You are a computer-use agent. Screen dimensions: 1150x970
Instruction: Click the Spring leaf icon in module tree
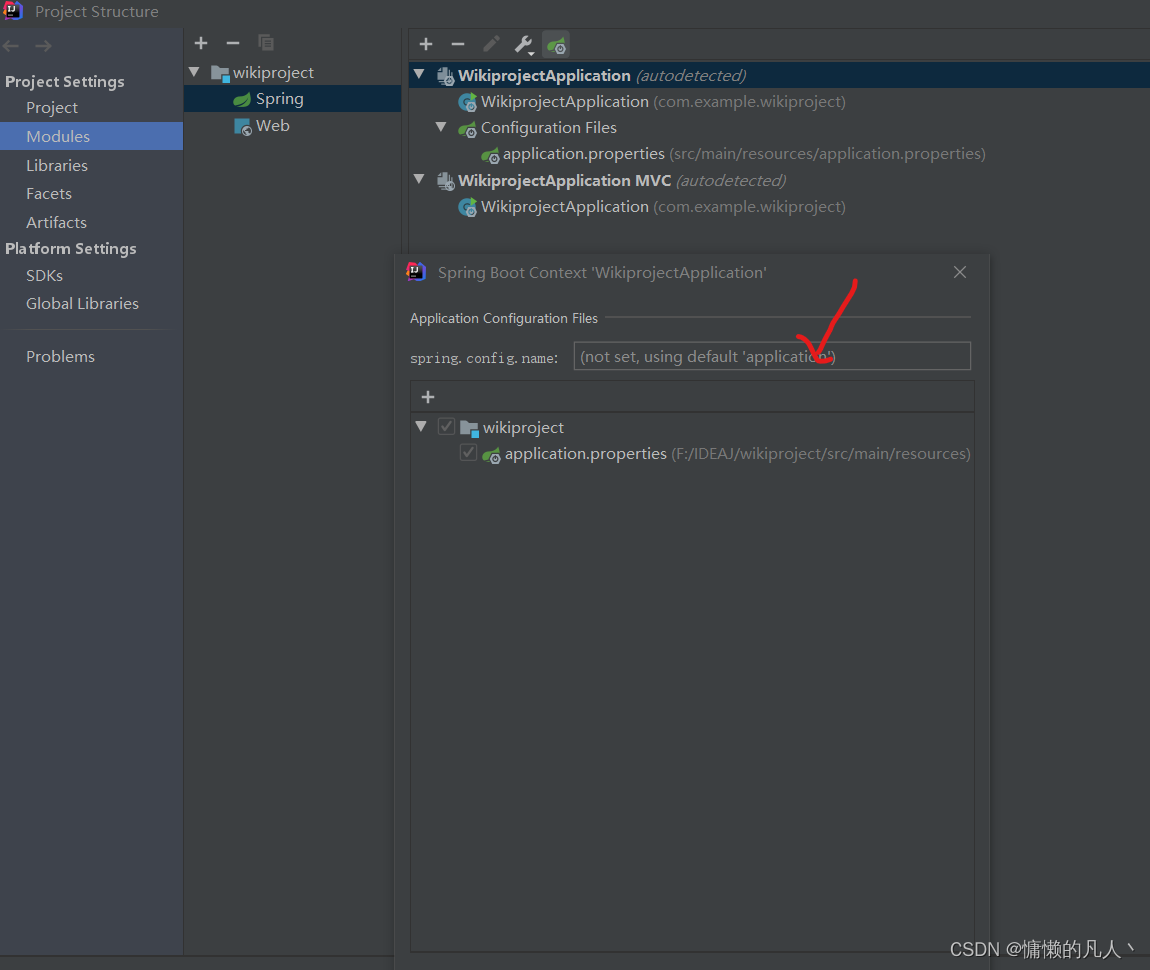tap(242, 99)
